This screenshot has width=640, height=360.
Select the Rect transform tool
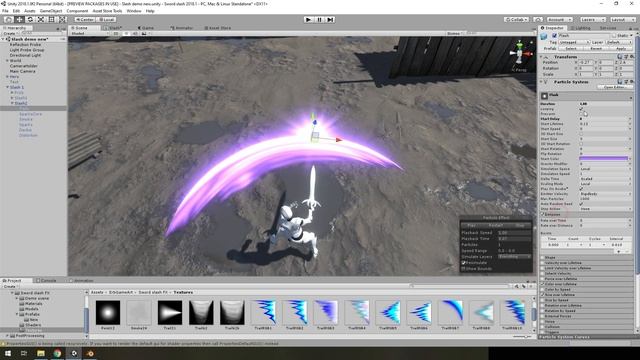(51, 19)
